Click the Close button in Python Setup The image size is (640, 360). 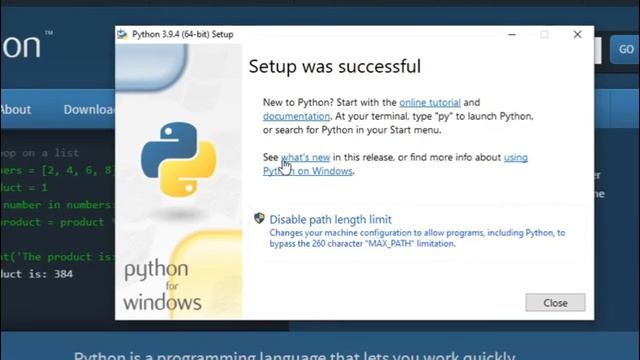point(555,303)
